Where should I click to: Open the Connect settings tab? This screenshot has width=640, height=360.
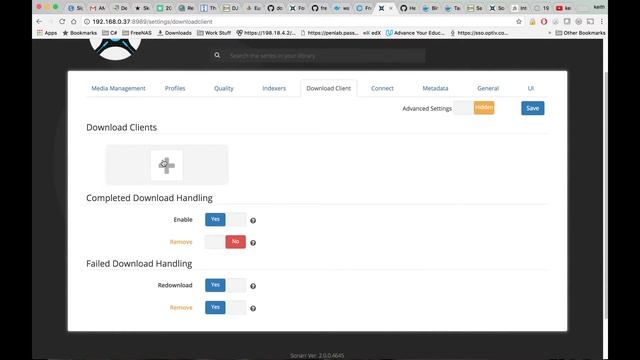(x=382, y=88)
